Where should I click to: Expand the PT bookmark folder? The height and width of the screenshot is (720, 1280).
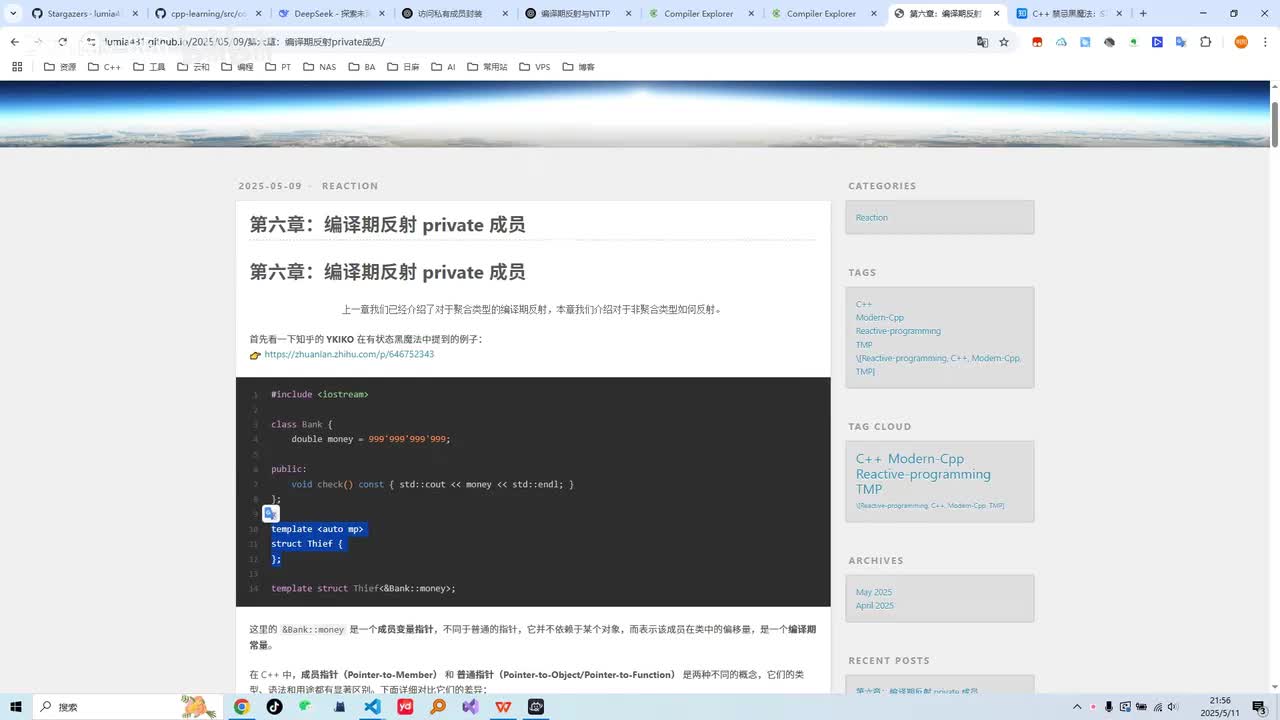point(277,67)
